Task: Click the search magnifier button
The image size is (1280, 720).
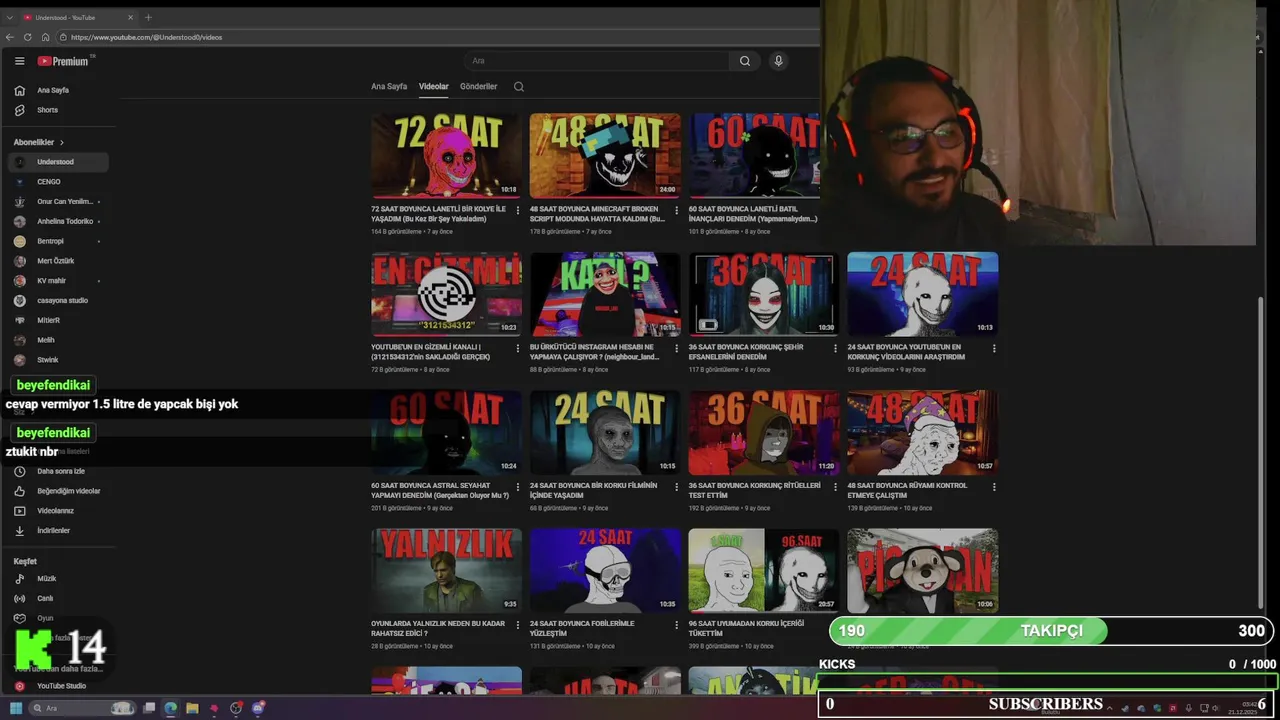Action: pos(745,61)
